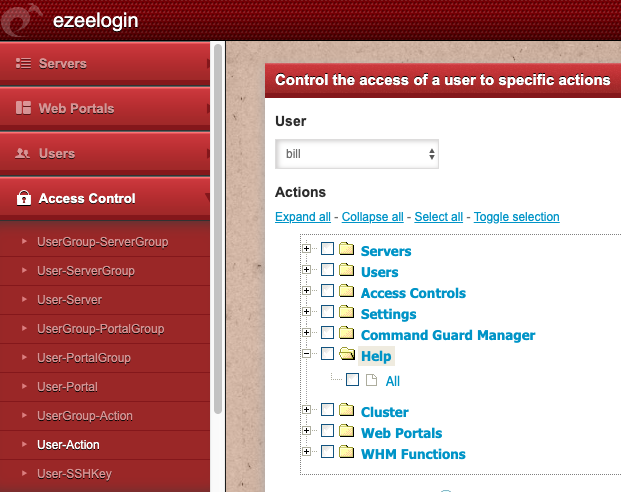This screenshot has height=492, width=621.
Task: Tick the Cluster checkbox
Action: pyautogui.click(x=327, y=410)
